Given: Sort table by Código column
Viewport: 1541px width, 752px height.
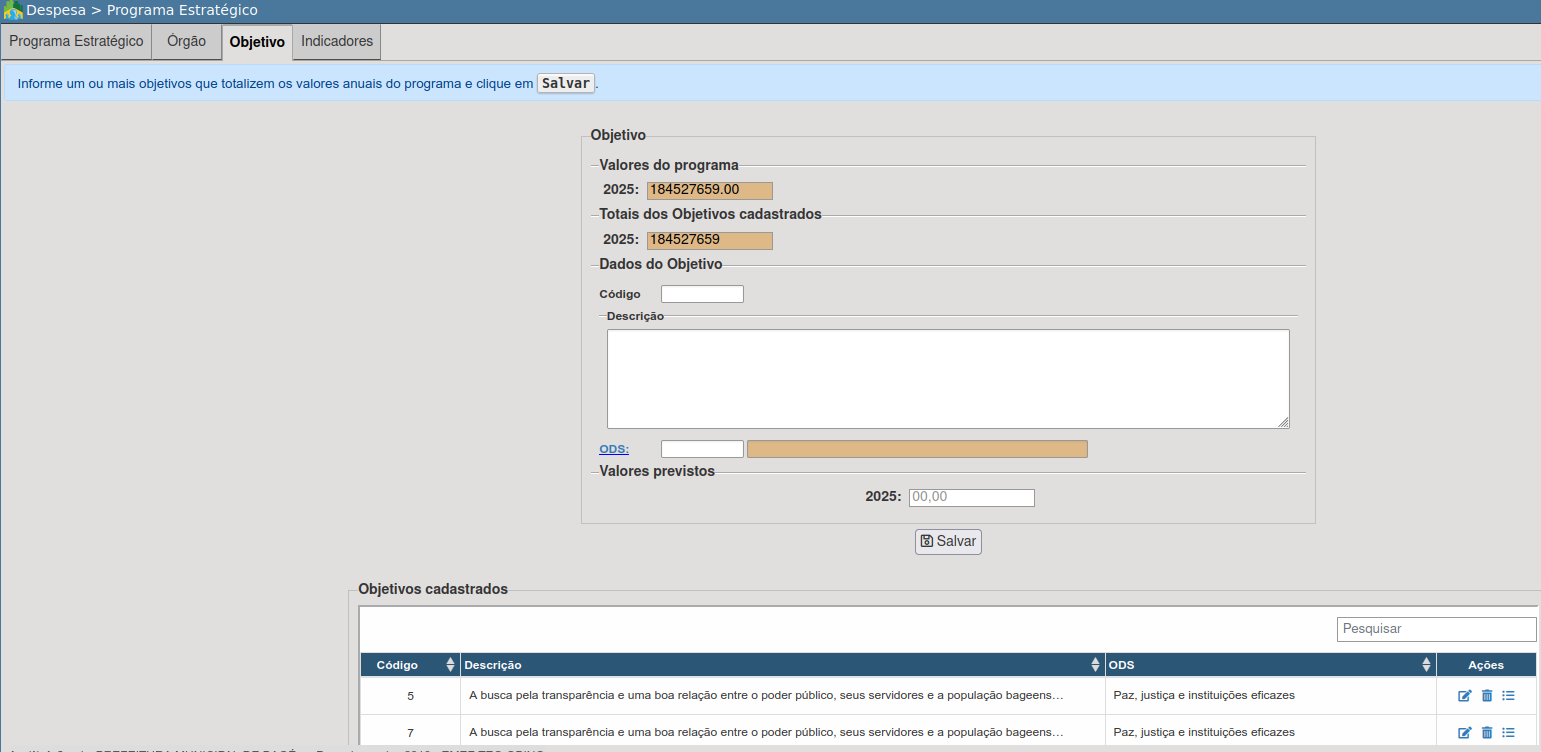Looking at the screenshot, I should [450, 665].
